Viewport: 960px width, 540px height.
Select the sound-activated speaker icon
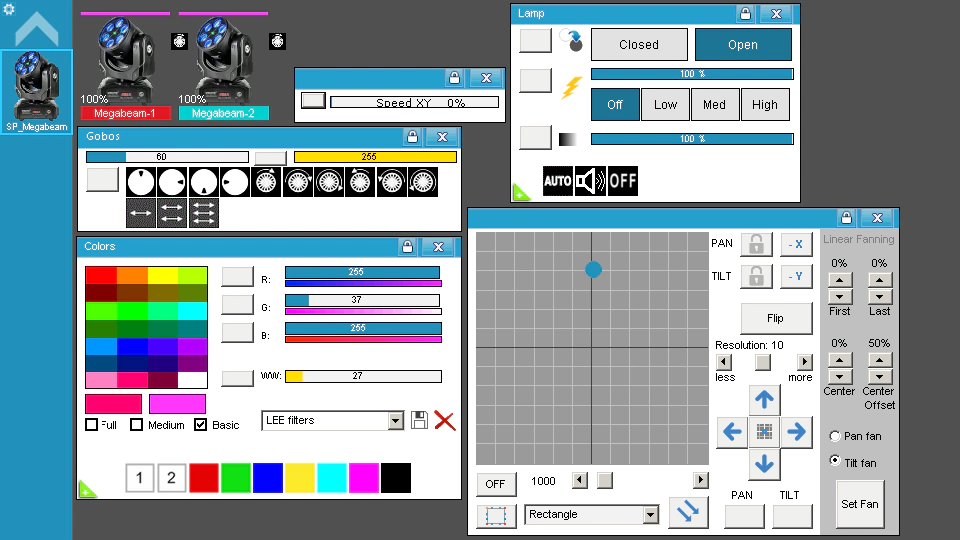pos(590,181)
